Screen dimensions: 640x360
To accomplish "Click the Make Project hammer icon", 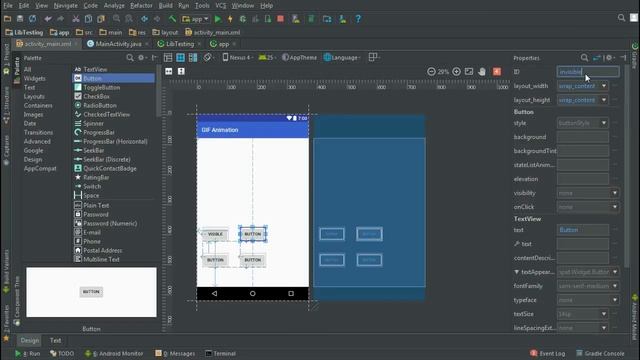I will point(172,19).
